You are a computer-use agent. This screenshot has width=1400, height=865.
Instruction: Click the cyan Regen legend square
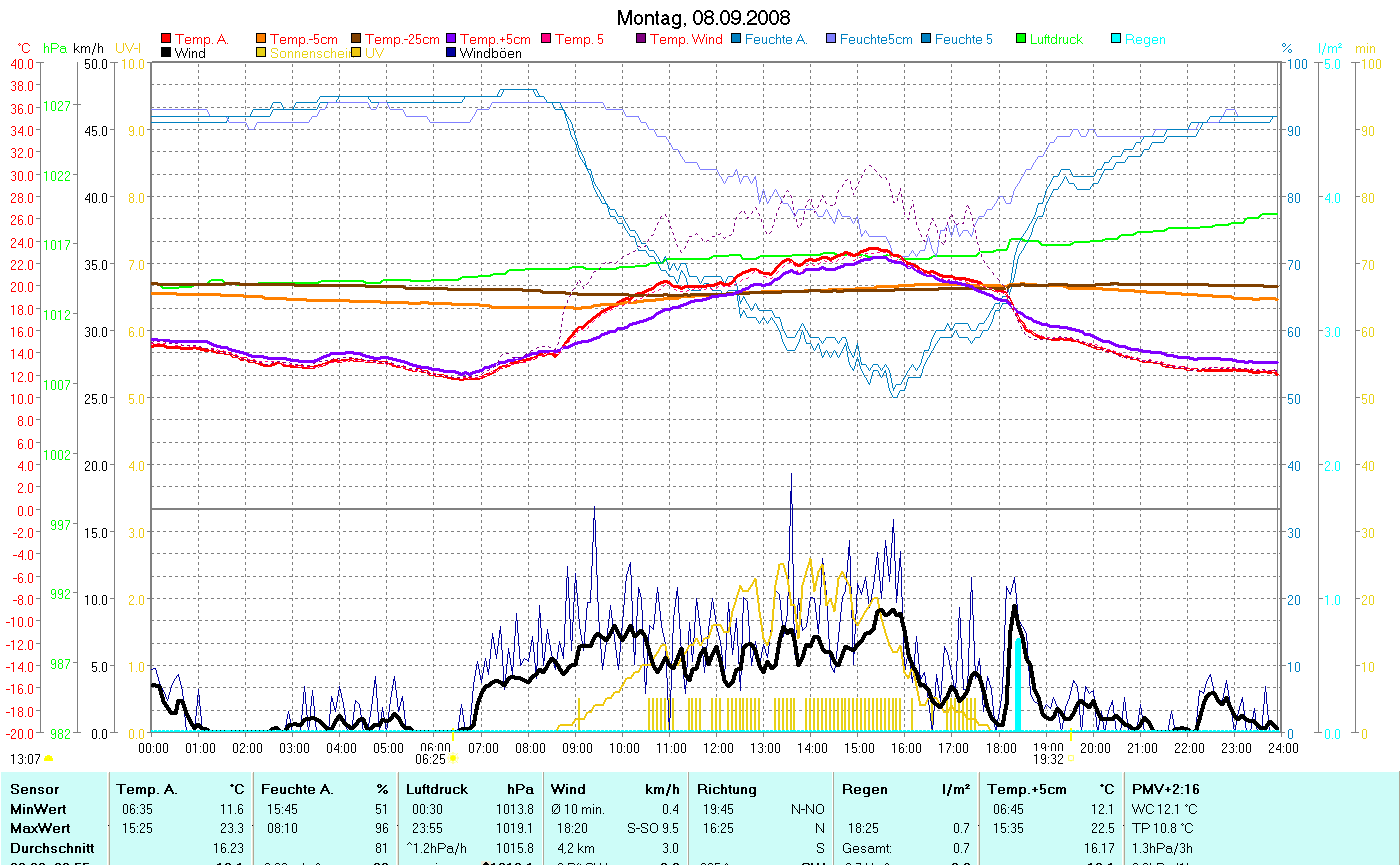click(x=1117, y=40)
